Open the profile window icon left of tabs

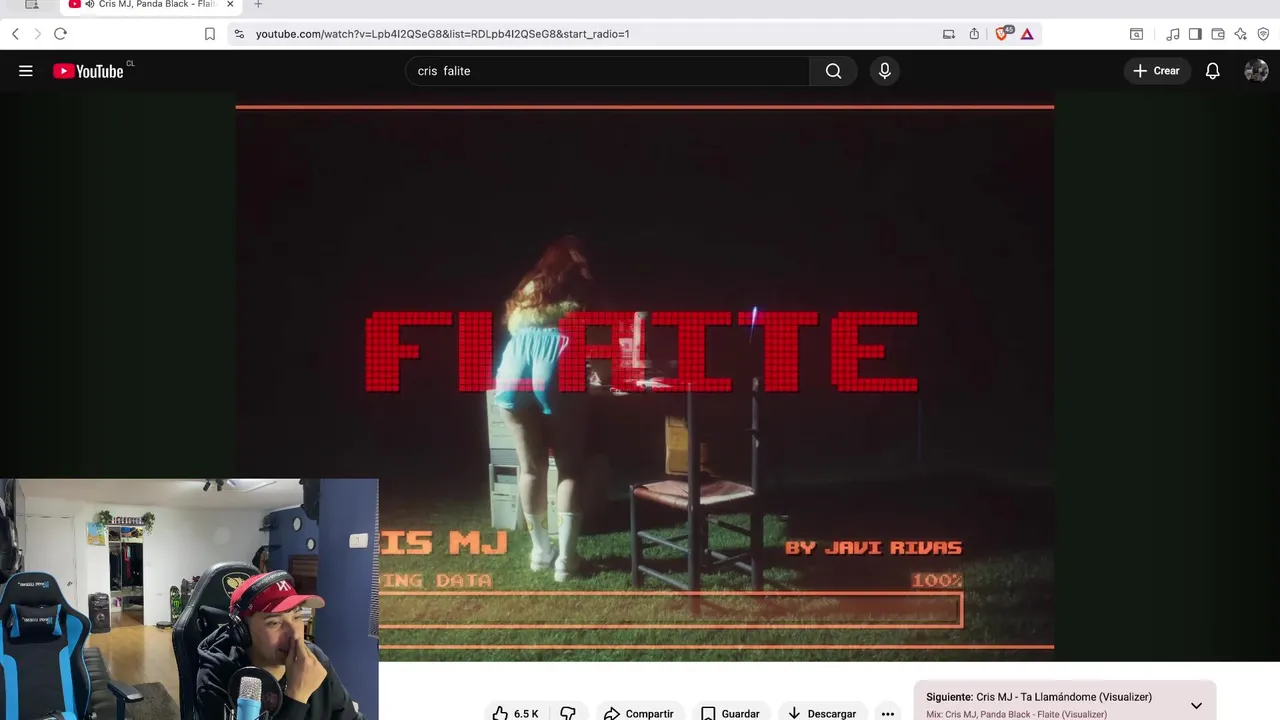[31, 4]
